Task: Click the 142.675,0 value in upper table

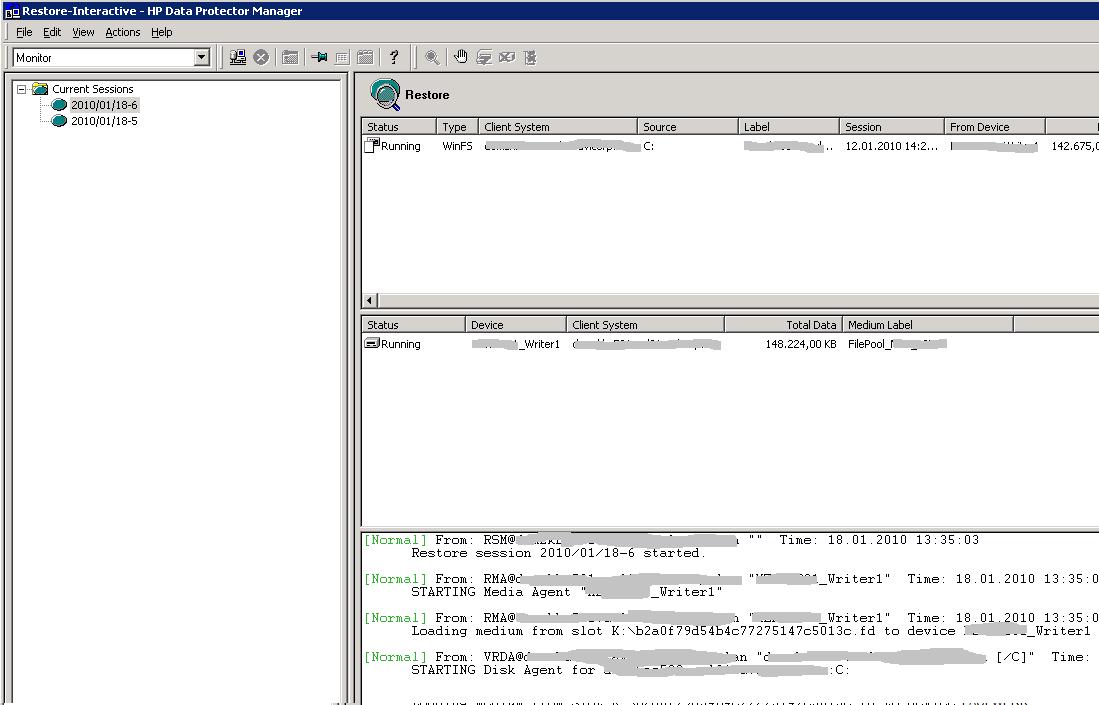Action: tap(1074, 146)
